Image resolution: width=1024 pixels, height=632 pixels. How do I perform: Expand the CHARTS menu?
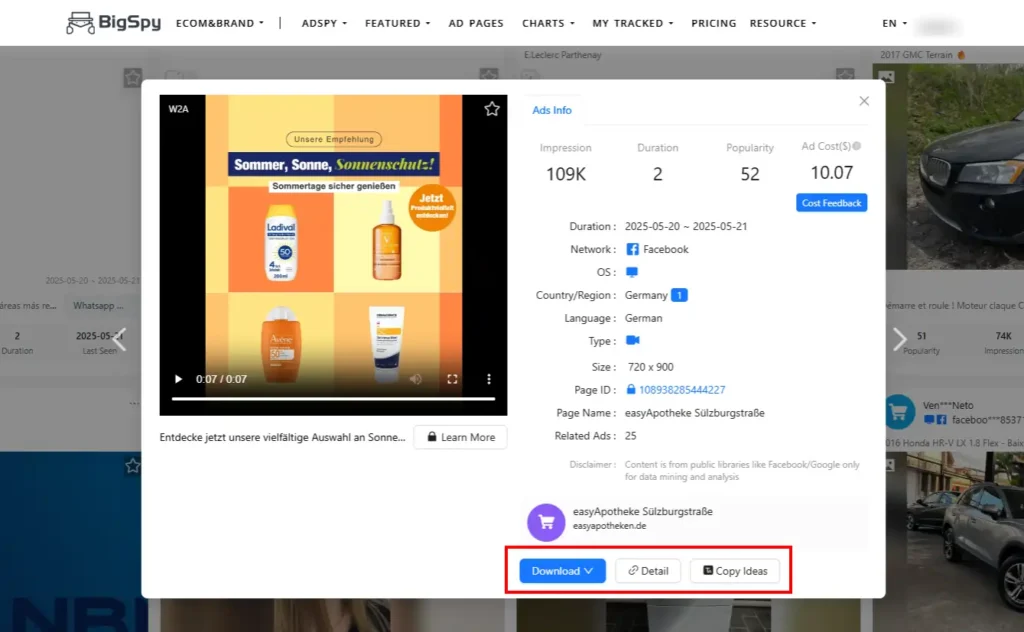pos(549,23)
